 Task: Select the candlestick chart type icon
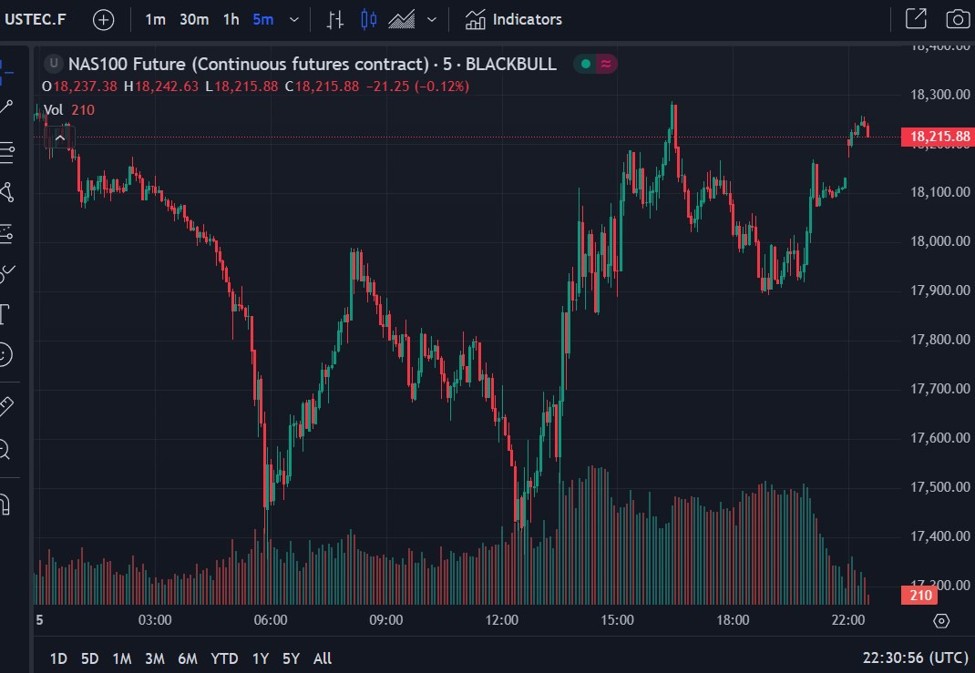(x=369, y=19)
